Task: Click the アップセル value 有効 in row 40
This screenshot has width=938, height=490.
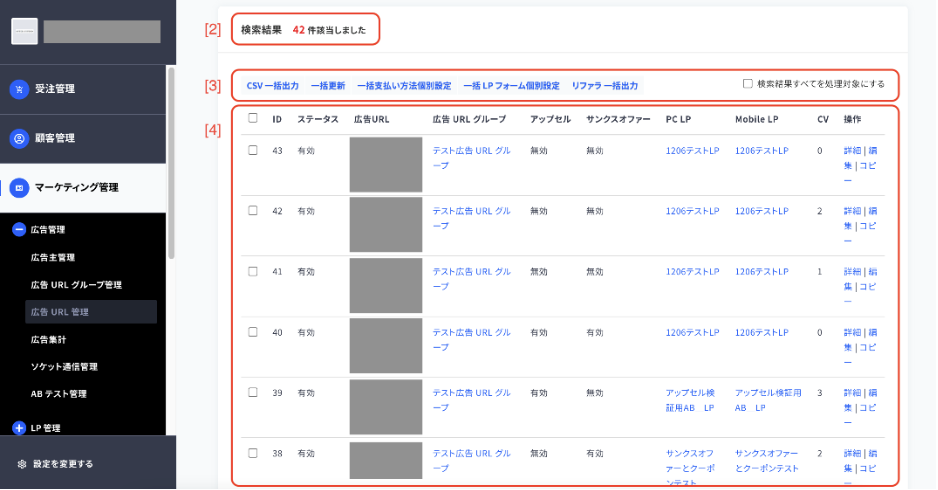Action: 538,333
